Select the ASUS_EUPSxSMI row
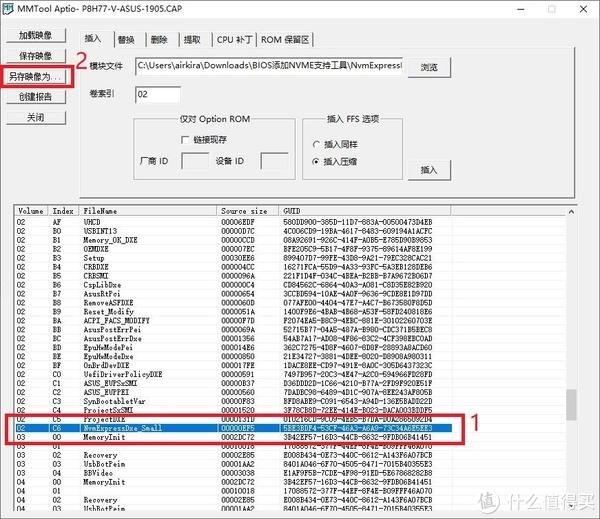Image resolution: width=600 pixels, height=519 pixels. point(233,384)
